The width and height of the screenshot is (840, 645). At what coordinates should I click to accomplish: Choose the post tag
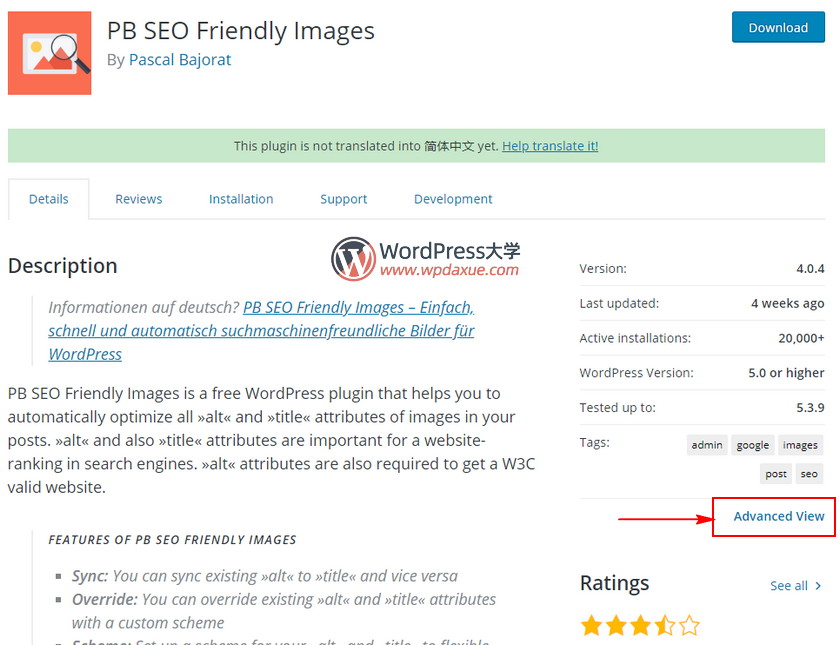(x=776, y=474)
